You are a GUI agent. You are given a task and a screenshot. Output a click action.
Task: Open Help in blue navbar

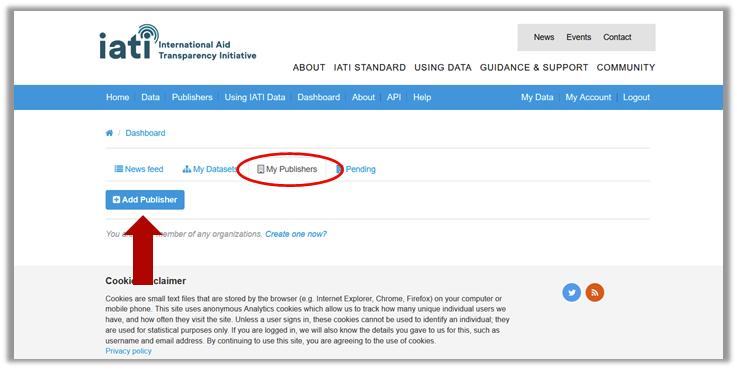pyautogui.click(x=422, y=97)
